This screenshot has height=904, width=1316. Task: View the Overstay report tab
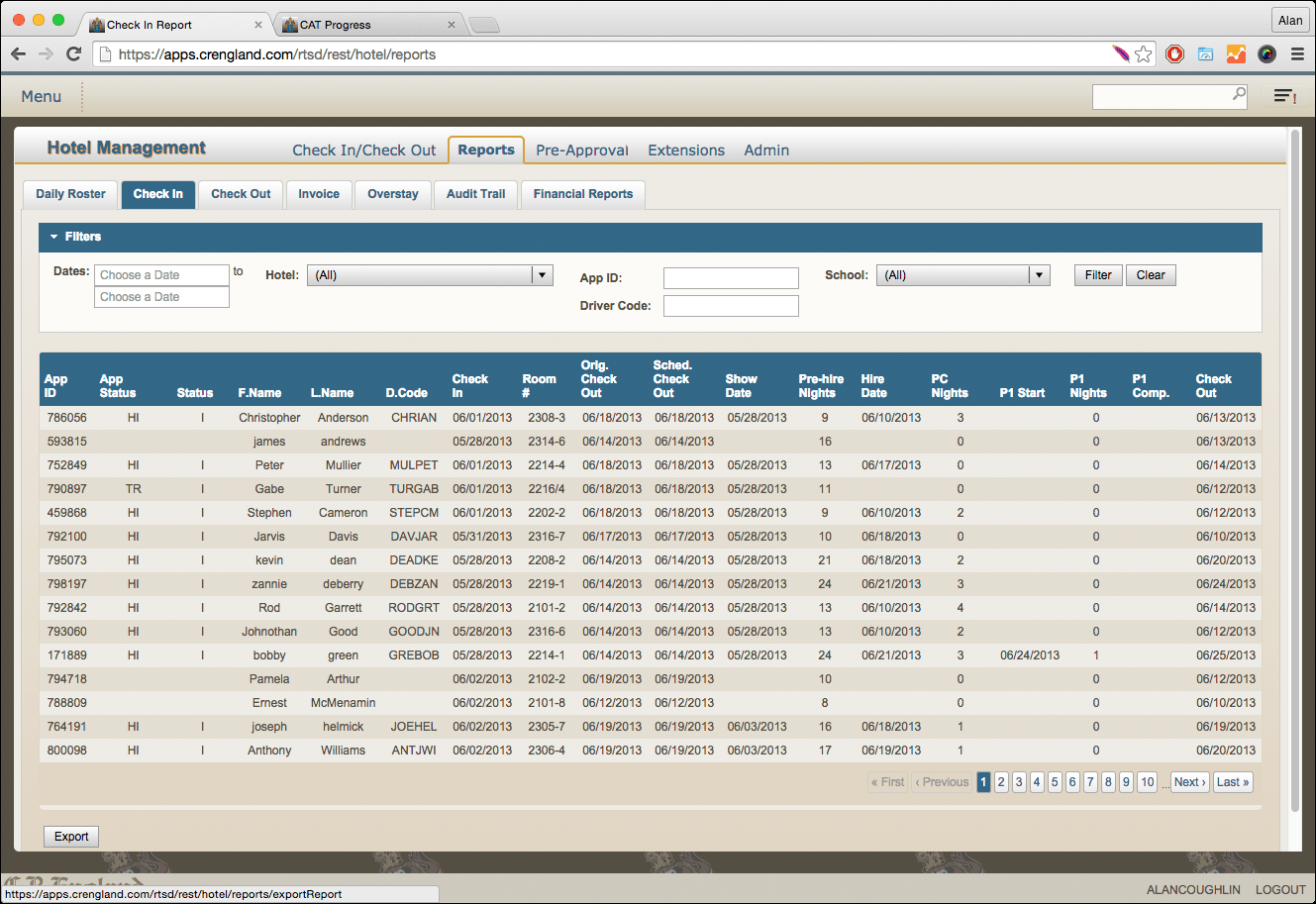[x=393, y=194]
